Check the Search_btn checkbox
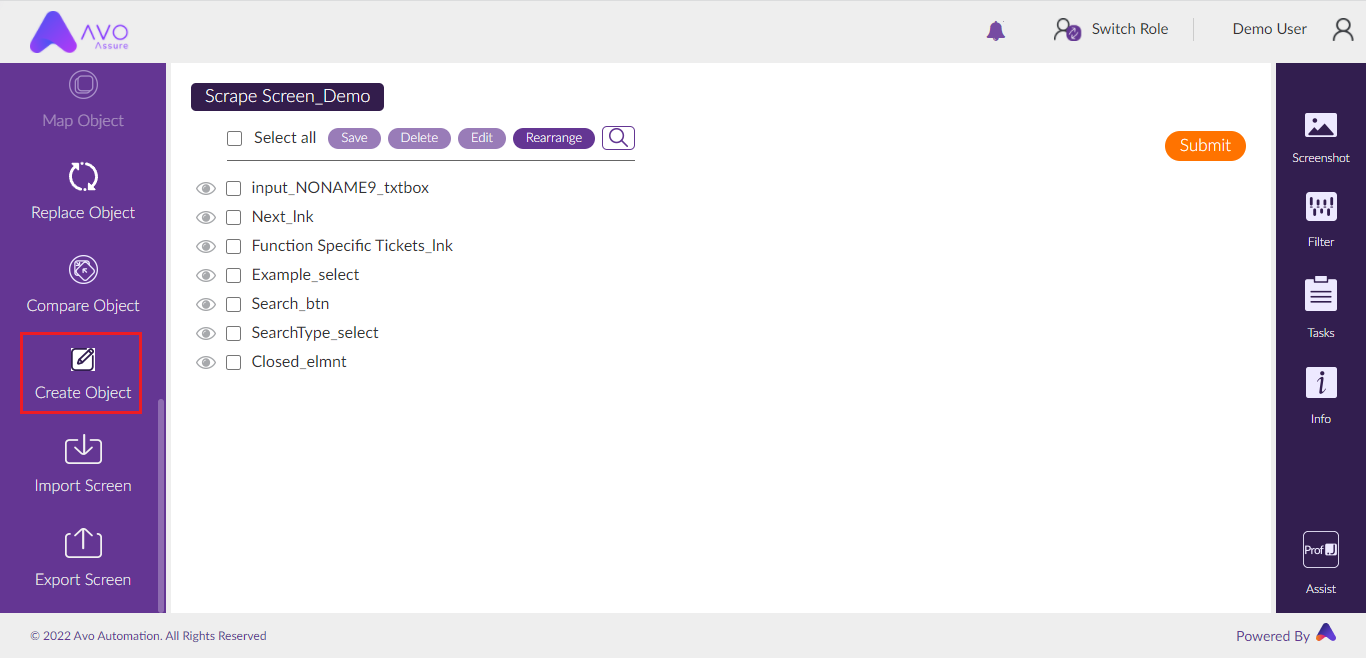 (x=234, y=304)
